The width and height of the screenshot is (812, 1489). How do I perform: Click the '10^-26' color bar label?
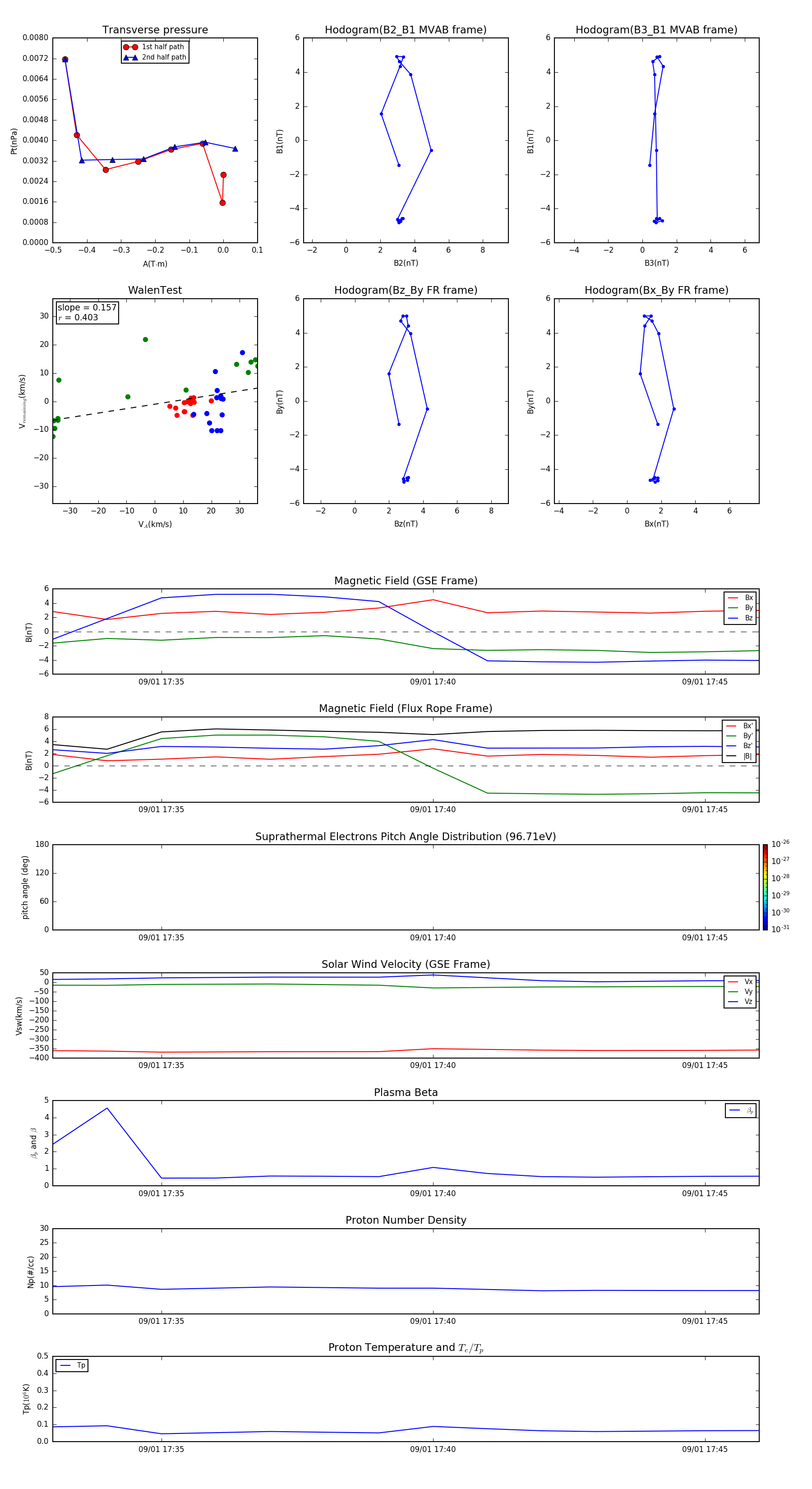pyautogui.click(x=780, y=845)
